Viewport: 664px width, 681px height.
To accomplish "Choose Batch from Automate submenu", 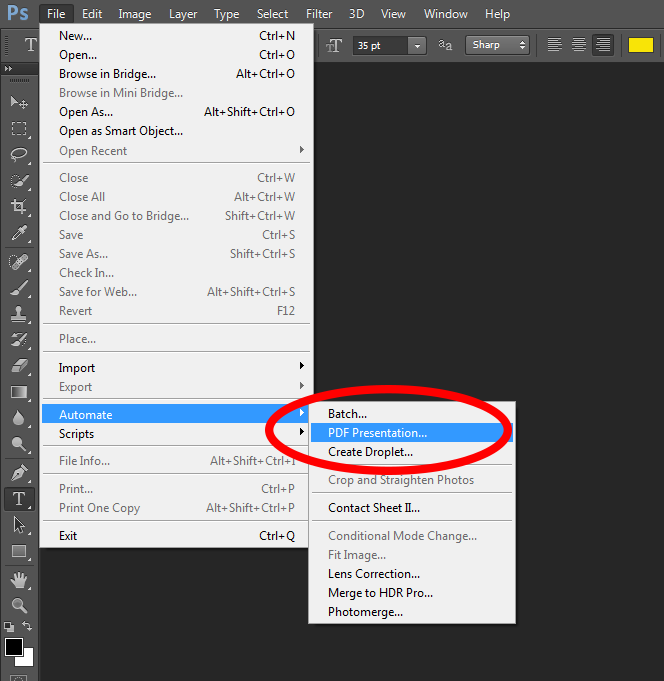I will [x=412, y=413].
